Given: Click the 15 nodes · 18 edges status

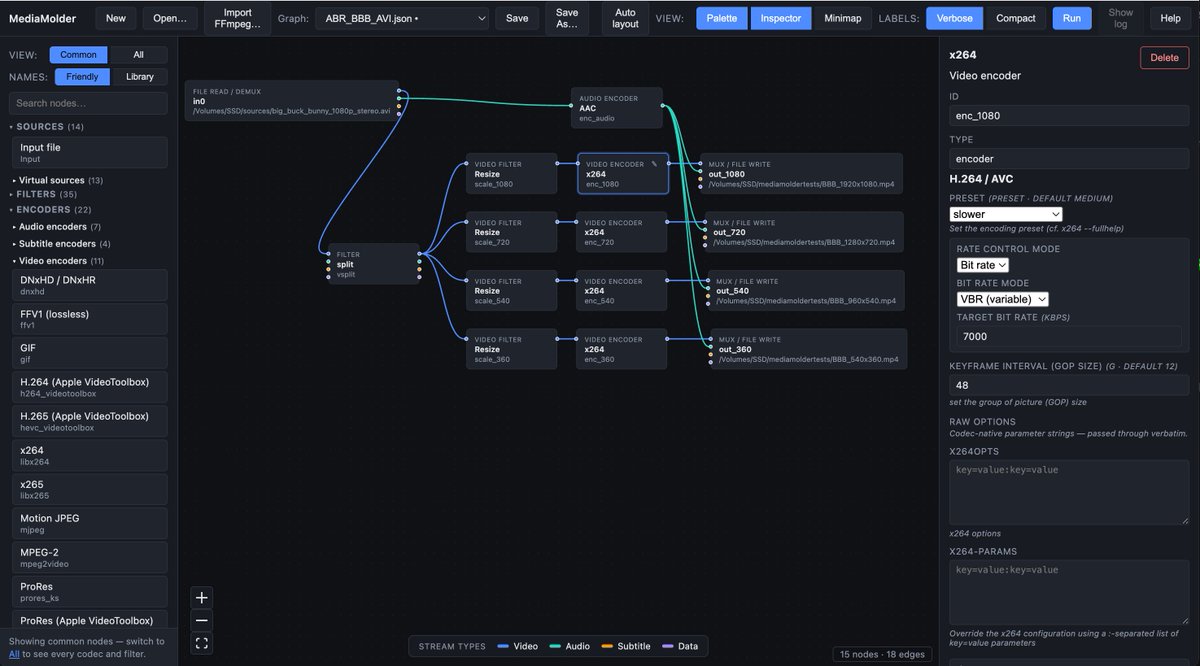Looking at the screenshot, I should (881, 654).
